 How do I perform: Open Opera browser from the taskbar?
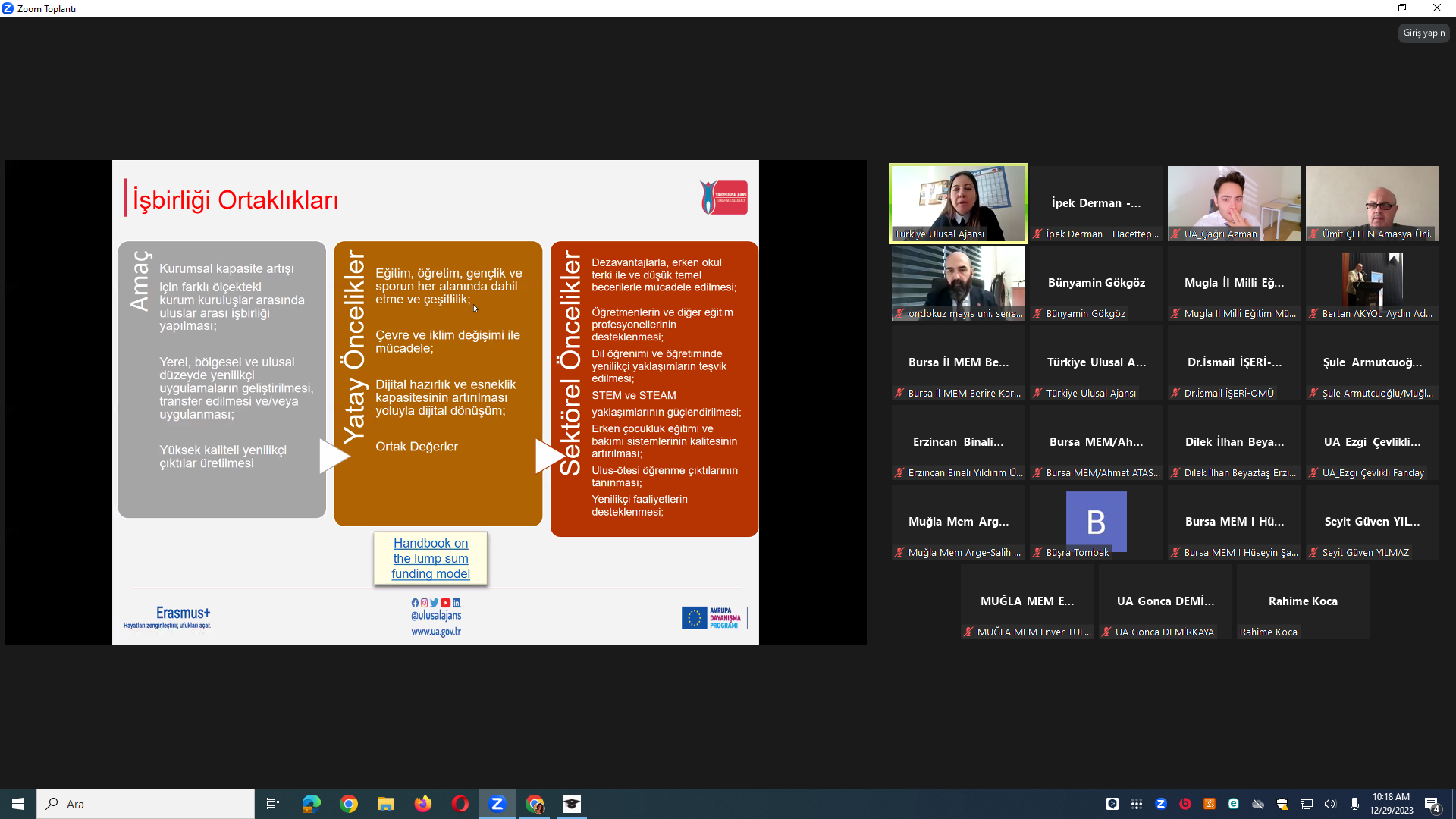pyautogui.click(x=460, y=804)
